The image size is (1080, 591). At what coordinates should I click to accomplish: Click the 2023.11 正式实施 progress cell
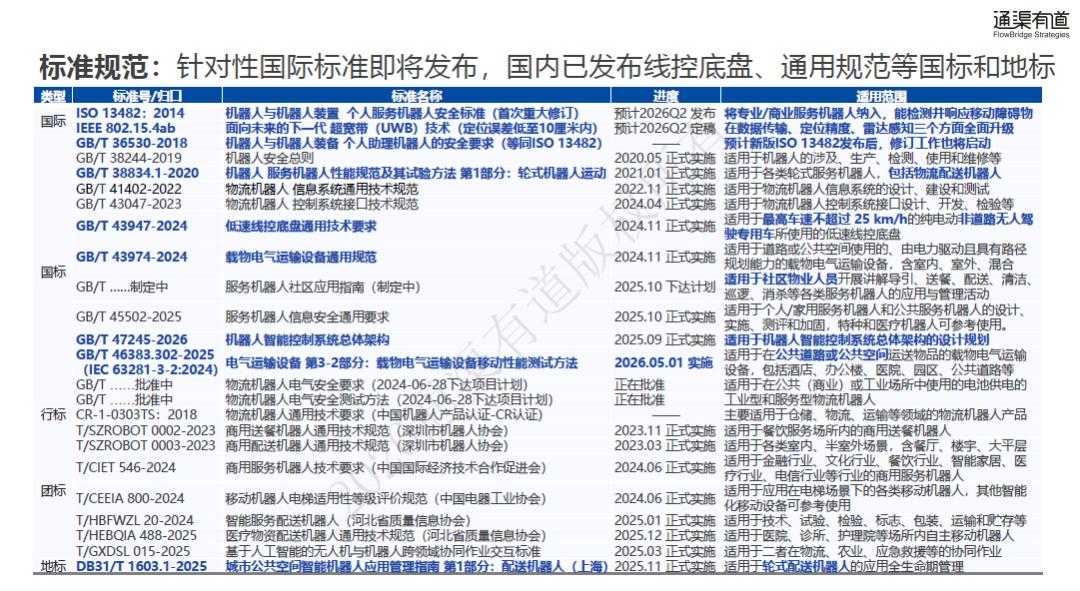pyautogui.click(x=665, y=431)
